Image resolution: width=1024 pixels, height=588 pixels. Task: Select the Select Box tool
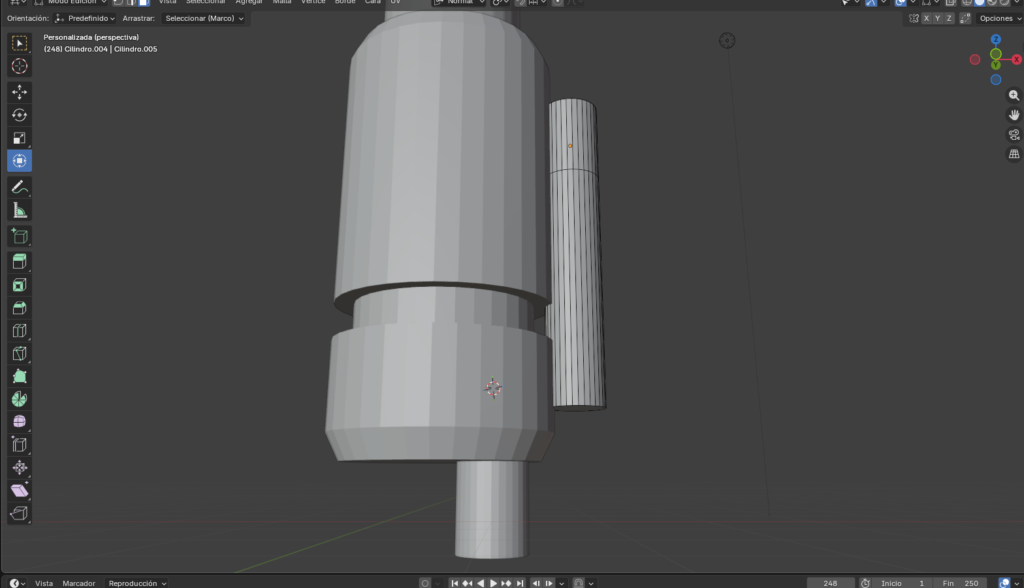coord(20,43)
